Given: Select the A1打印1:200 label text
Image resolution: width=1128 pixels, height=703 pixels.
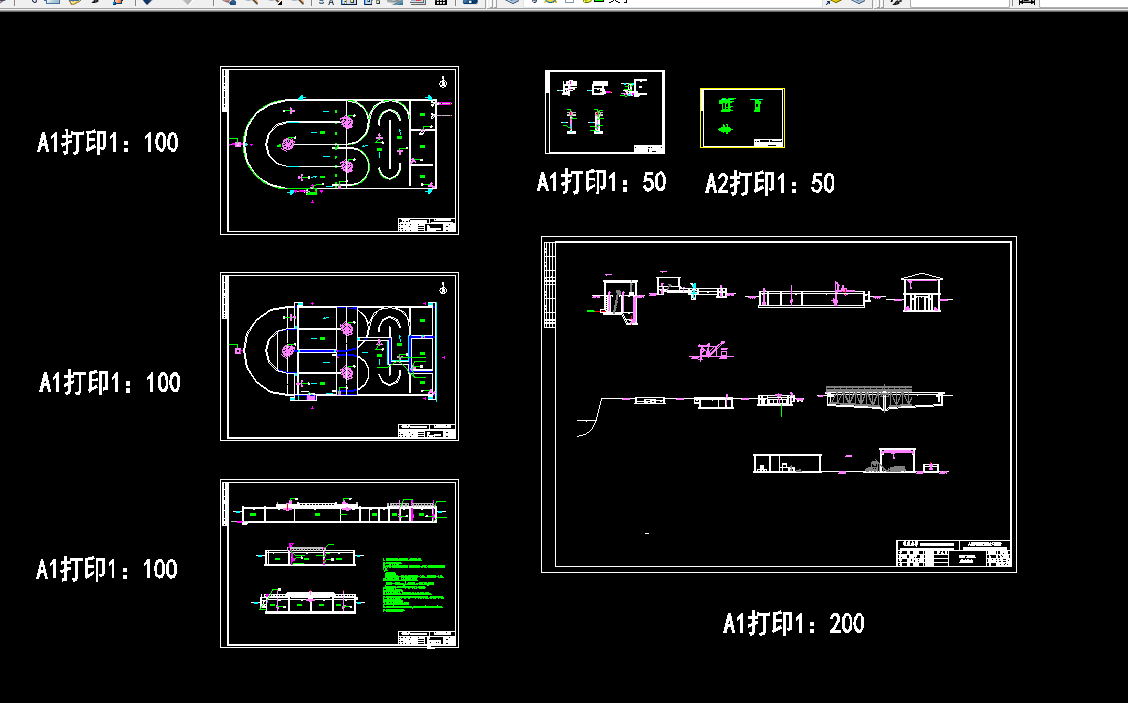Looking at the screenshot, I should pos(793,623).
